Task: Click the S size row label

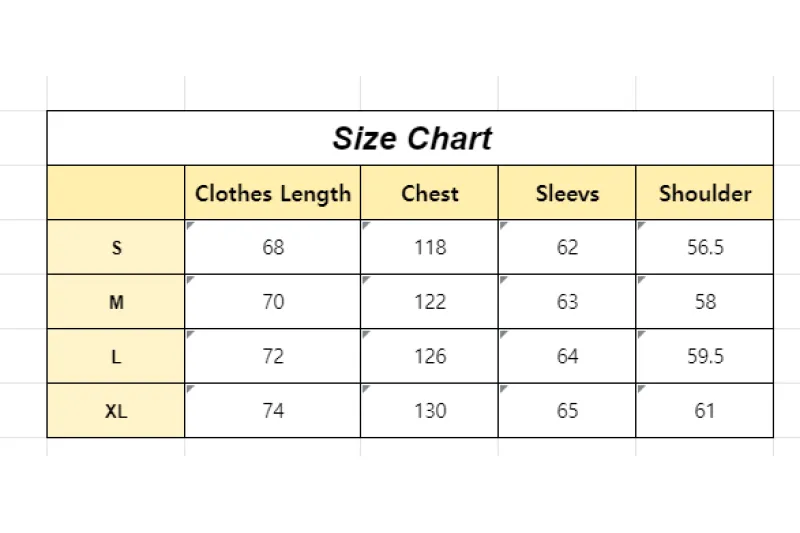Action: point(116,247)
